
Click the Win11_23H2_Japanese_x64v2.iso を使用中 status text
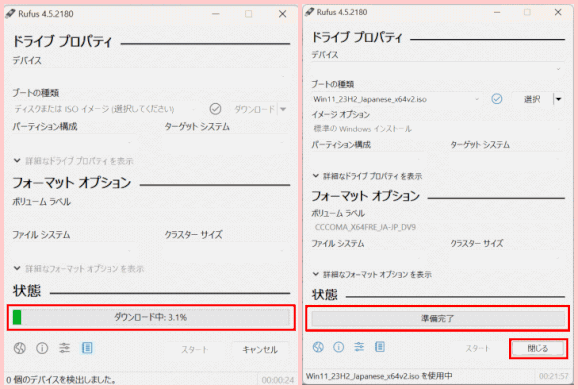(379, 376)
